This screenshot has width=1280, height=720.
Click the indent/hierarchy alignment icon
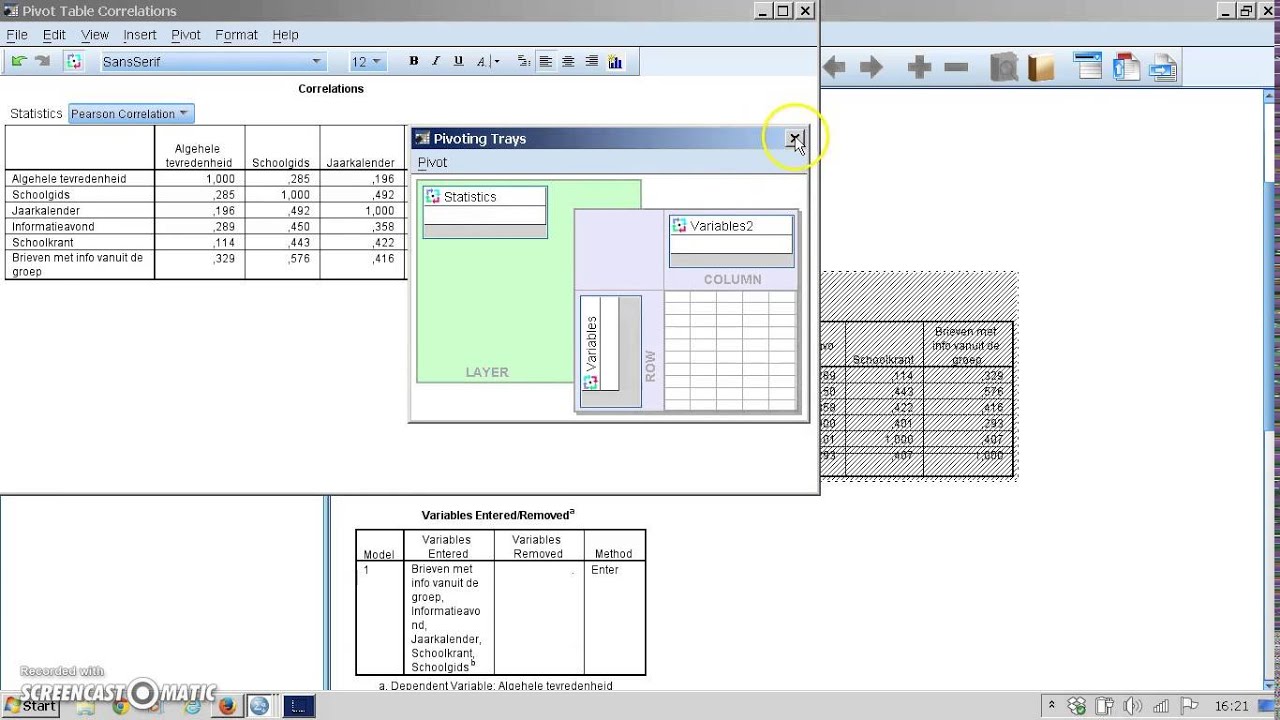pos(523,61)
